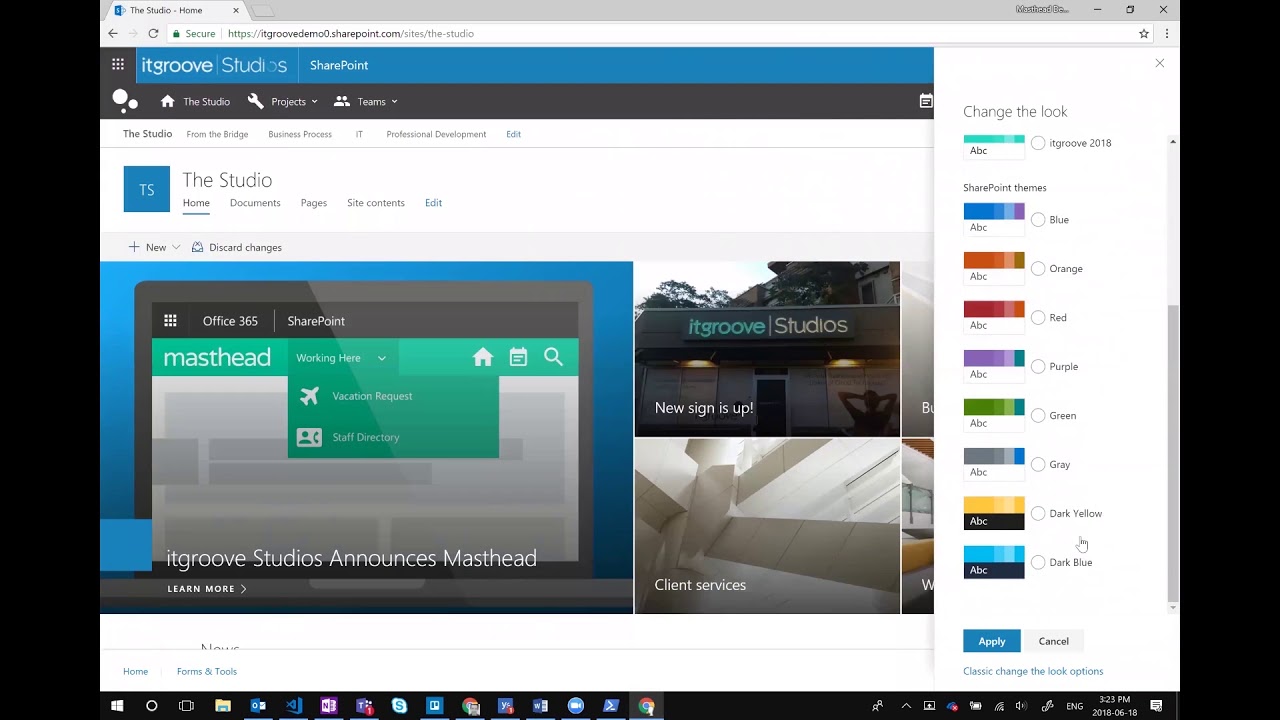1280x720 pixels.
Task: Open the Office 365 app launcher waffle
Action: tap(118, 65)
